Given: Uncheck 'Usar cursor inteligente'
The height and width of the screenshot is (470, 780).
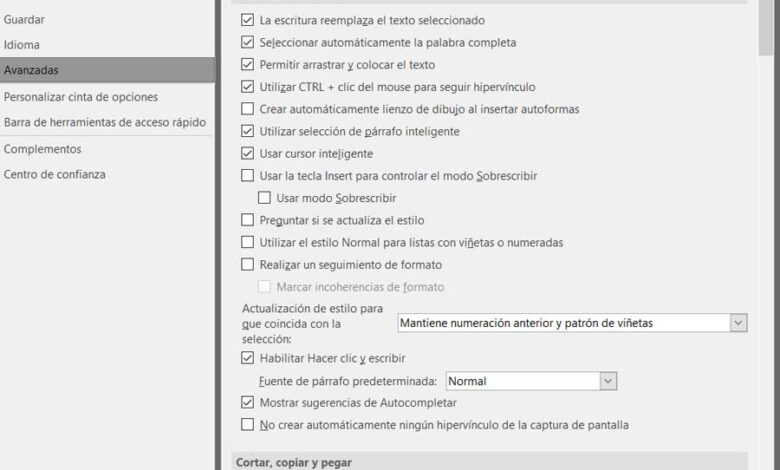Looking at the screenshot, I should point(248,154).
